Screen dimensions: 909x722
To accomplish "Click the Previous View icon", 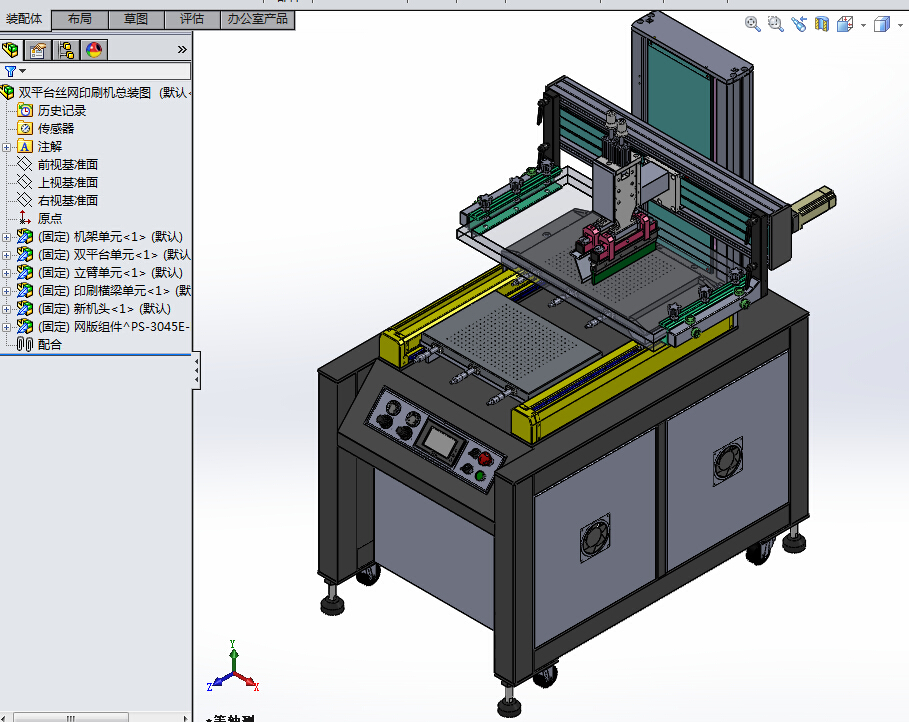I will pyautogui.click(x=799, y=24).
